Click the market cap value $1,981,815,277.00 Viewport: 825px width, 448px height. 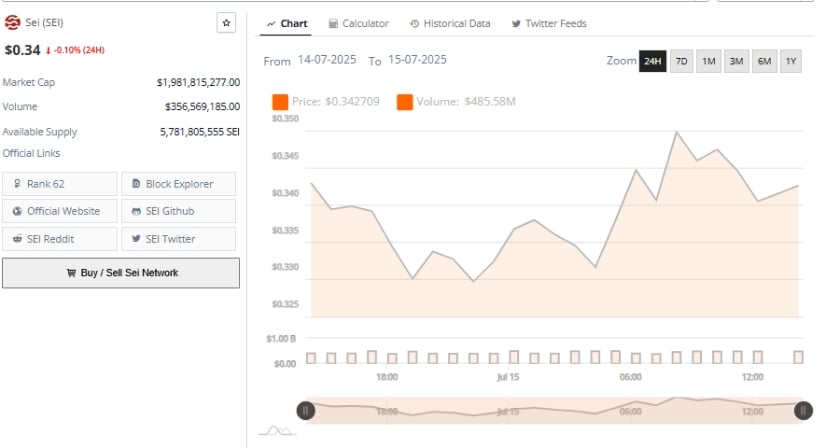coord(198,82)
